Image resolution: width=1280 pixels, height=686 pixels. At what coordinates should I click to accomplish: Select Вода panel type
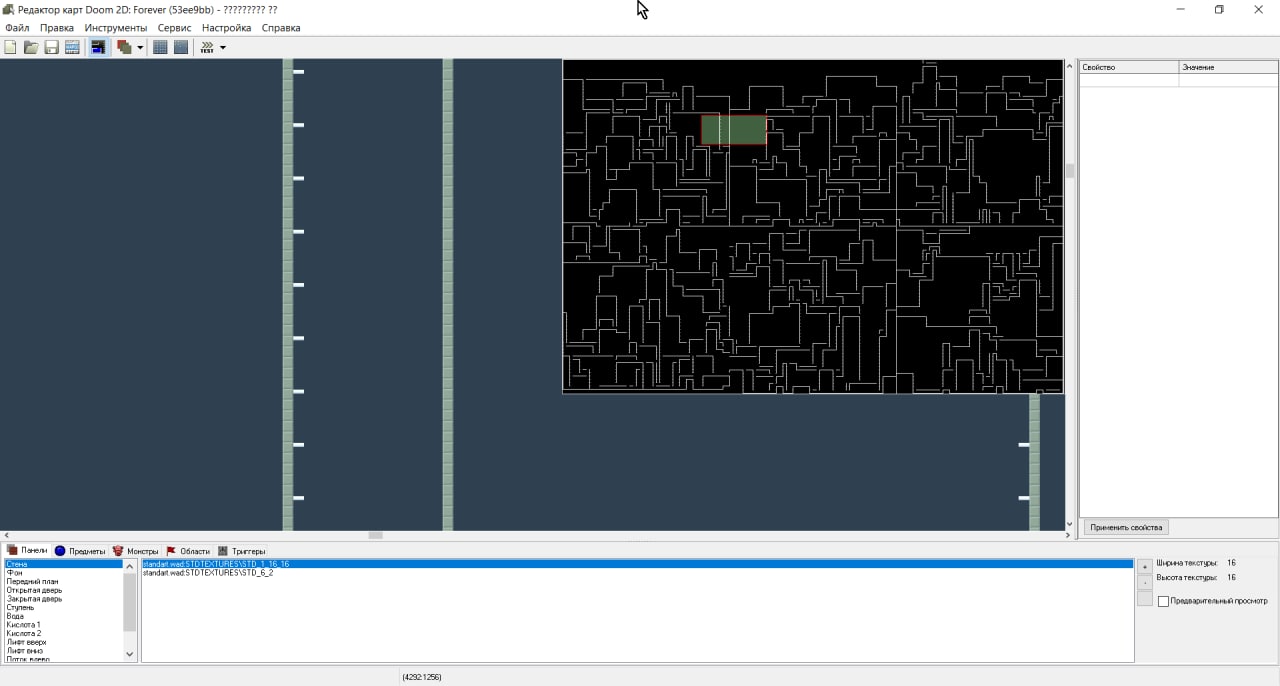tap(64, 616)
